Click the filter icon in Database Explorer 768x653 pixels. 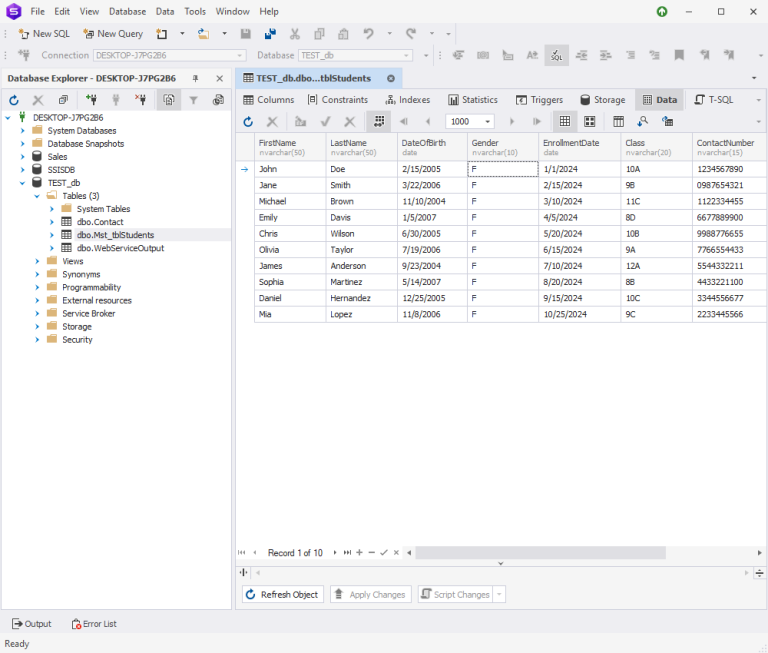tap(193, 100)
